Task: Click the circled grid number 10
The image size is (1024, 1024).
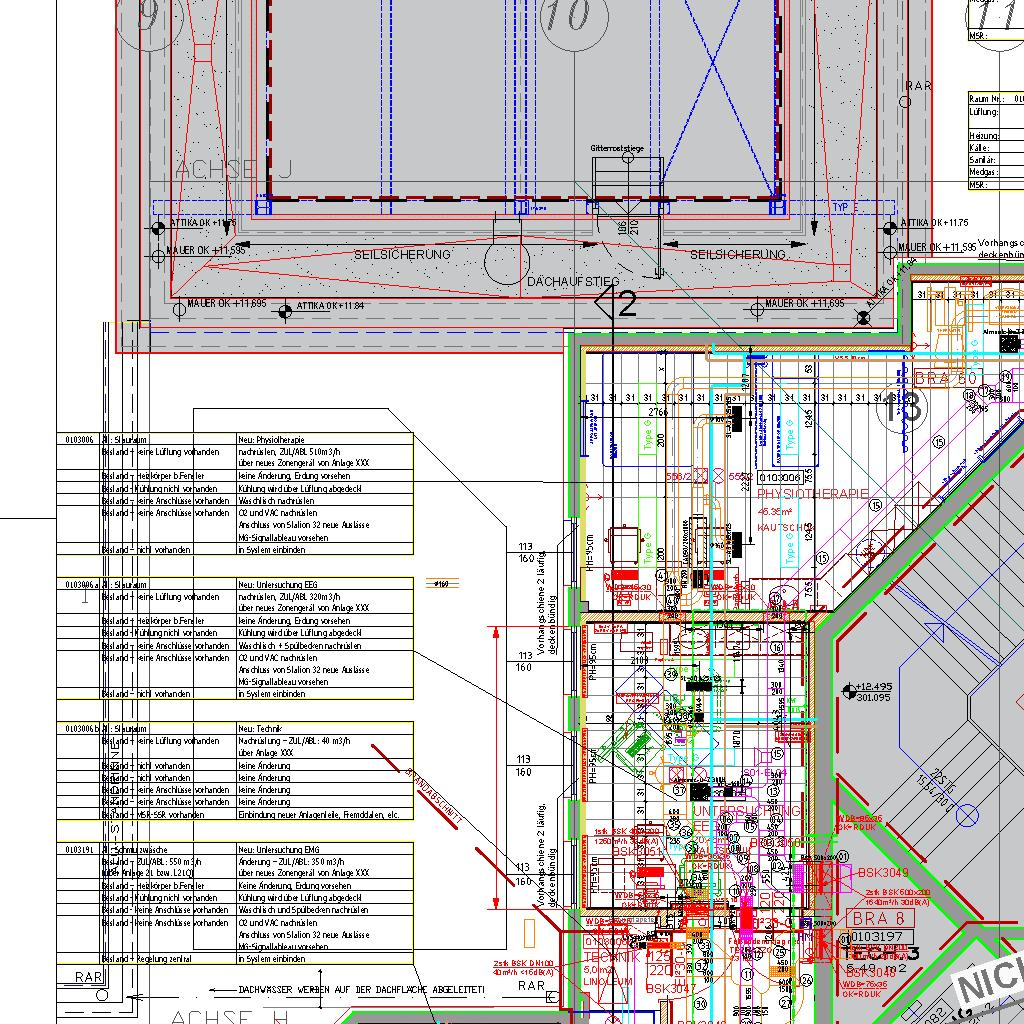Action: (x=569, y=17)
